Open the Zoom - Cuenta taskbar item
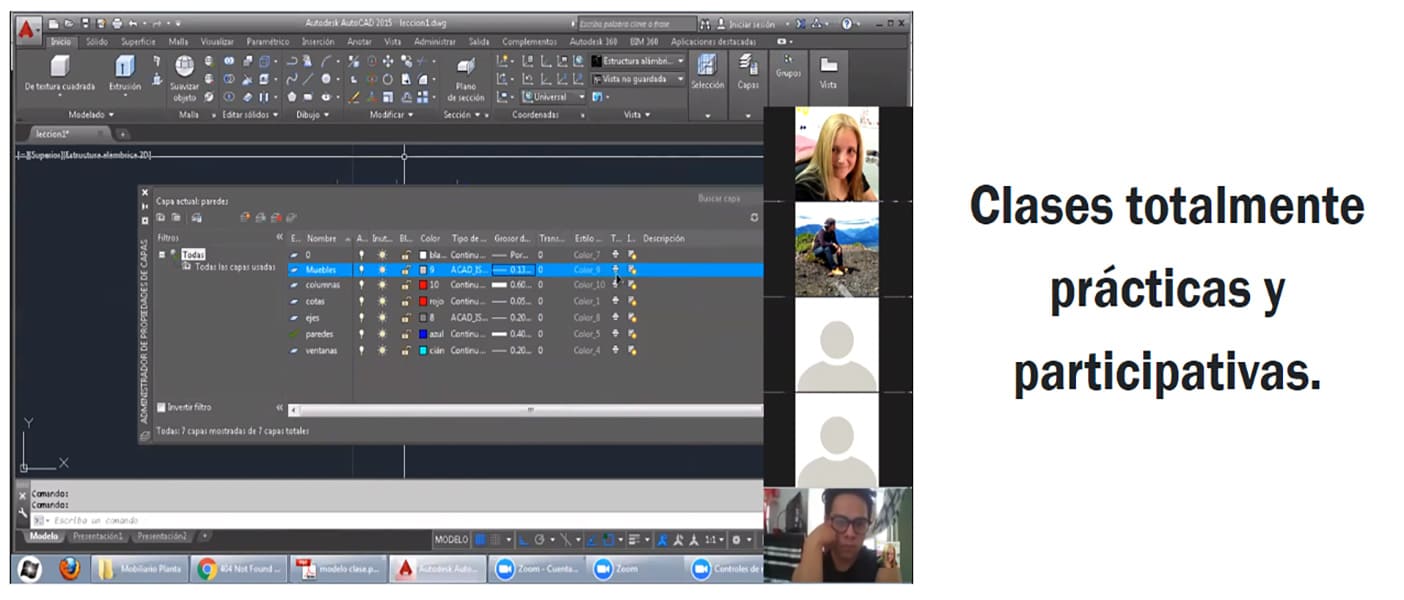1404x600 pixels. point(537,569)
